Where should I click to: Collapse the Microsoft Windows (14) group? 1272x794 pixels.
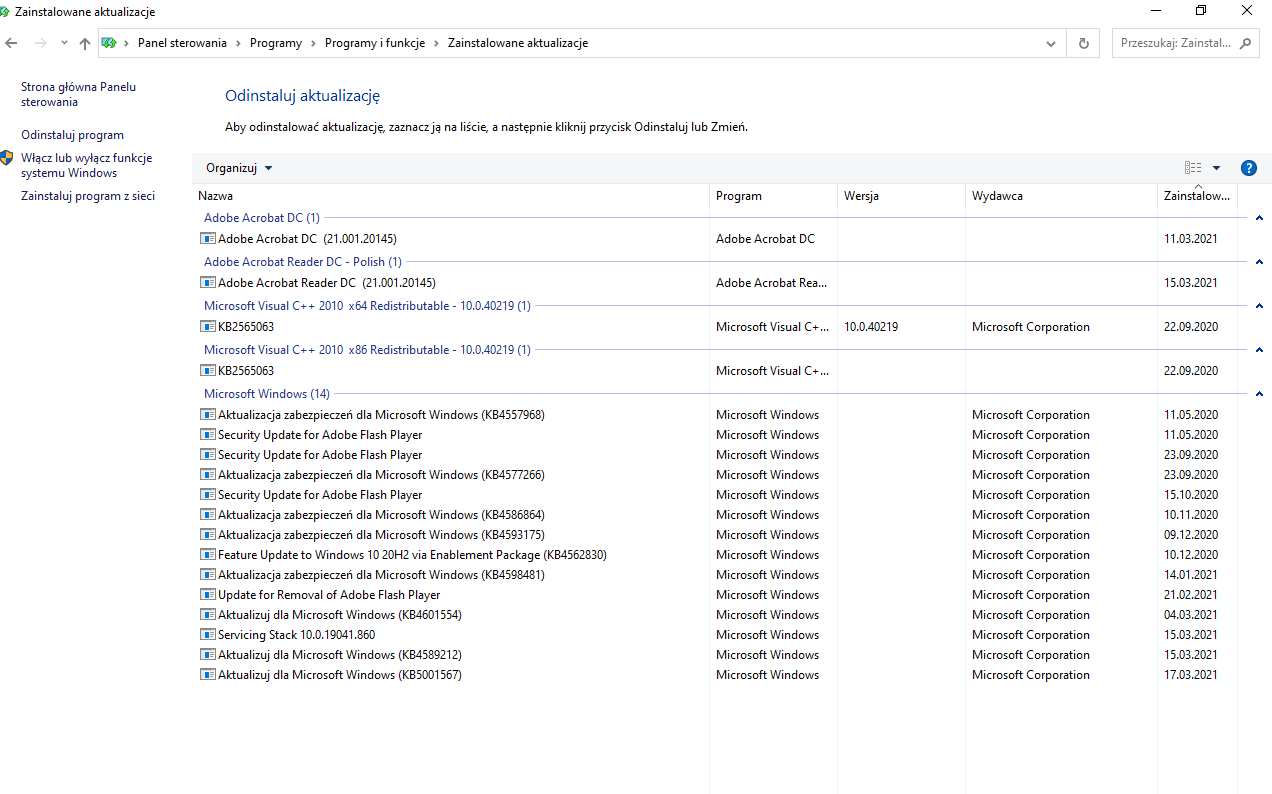[1258, 394]
